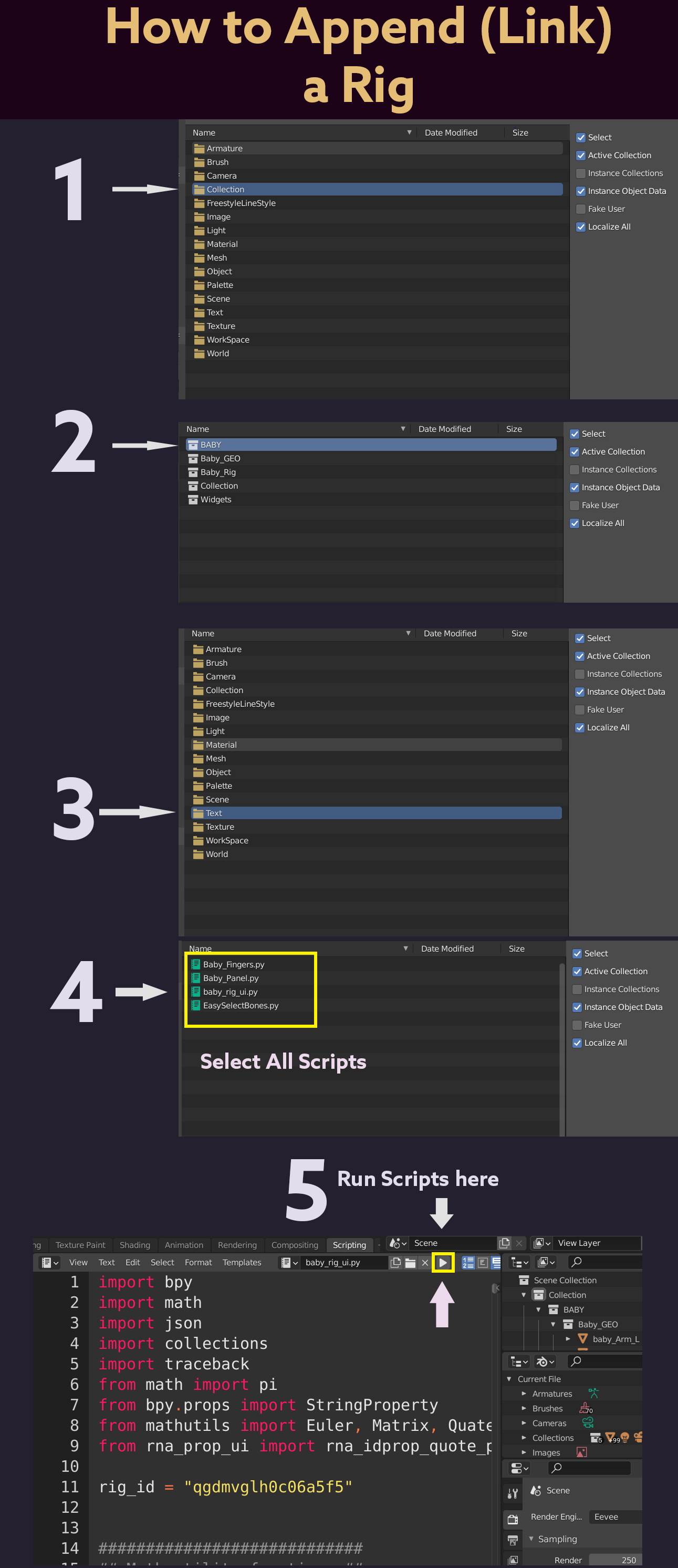
Task: Open the text datablock browse dropdown
Action: (x=289, y=1262)
